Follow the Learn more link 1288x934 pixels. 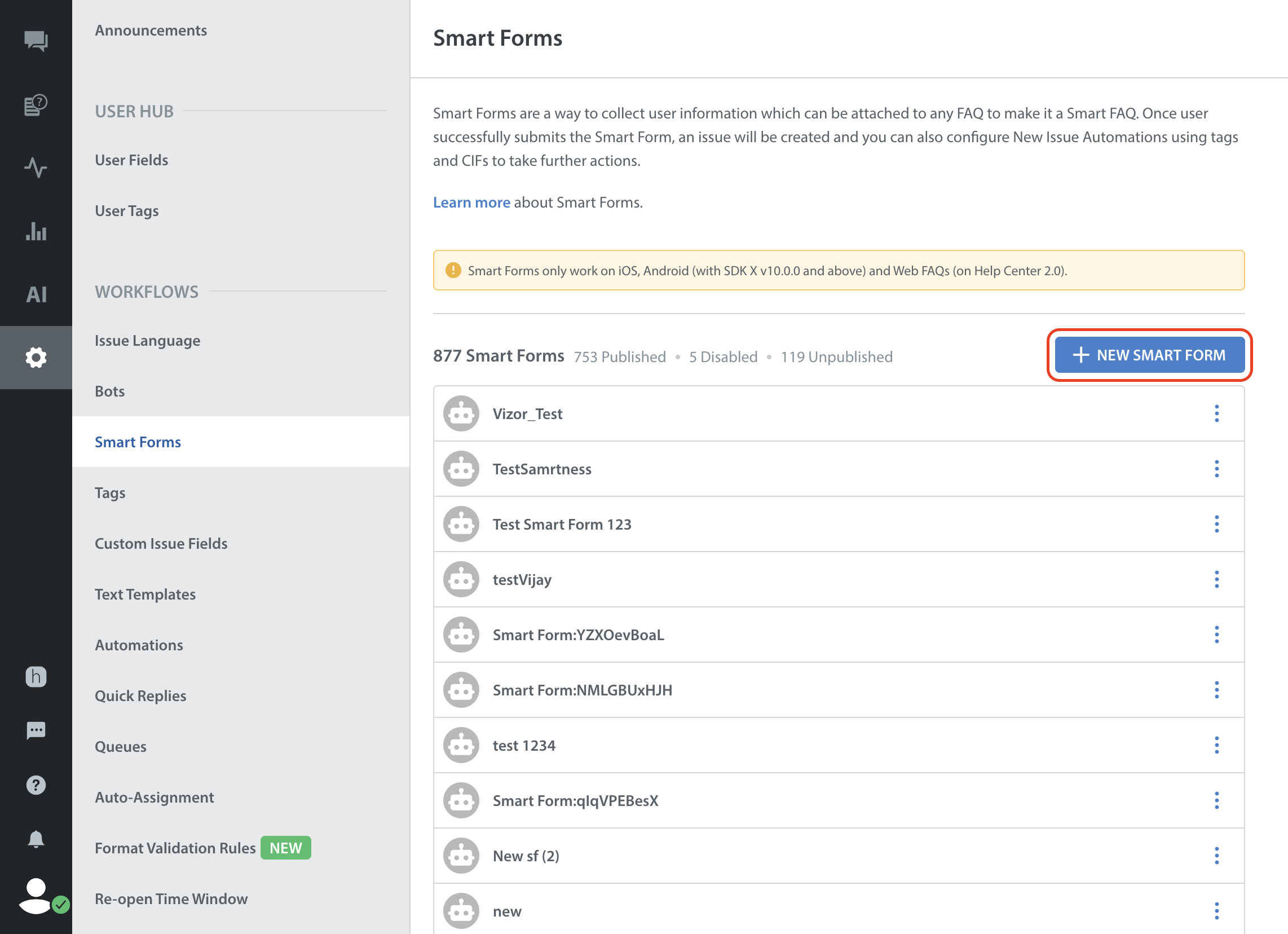(x=471, y=203)
